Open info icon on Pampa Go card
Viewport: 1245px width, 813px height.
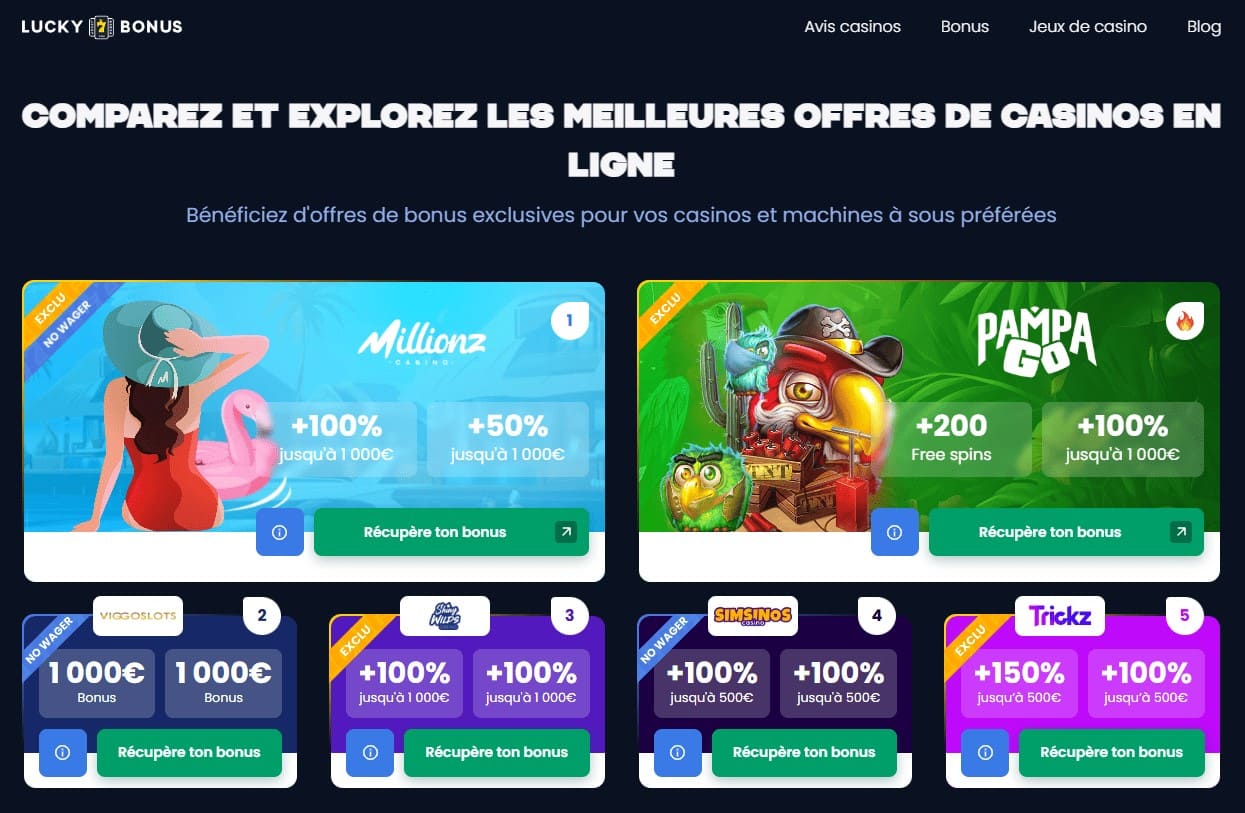(895, 532)
